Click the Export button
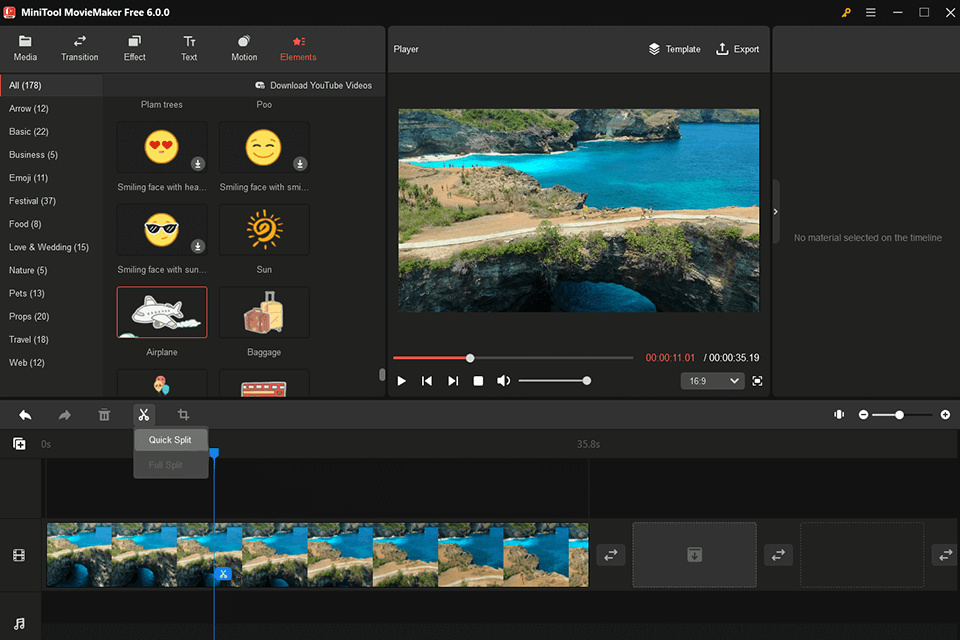This screenshot has height=640, width=960. point(738,49)
